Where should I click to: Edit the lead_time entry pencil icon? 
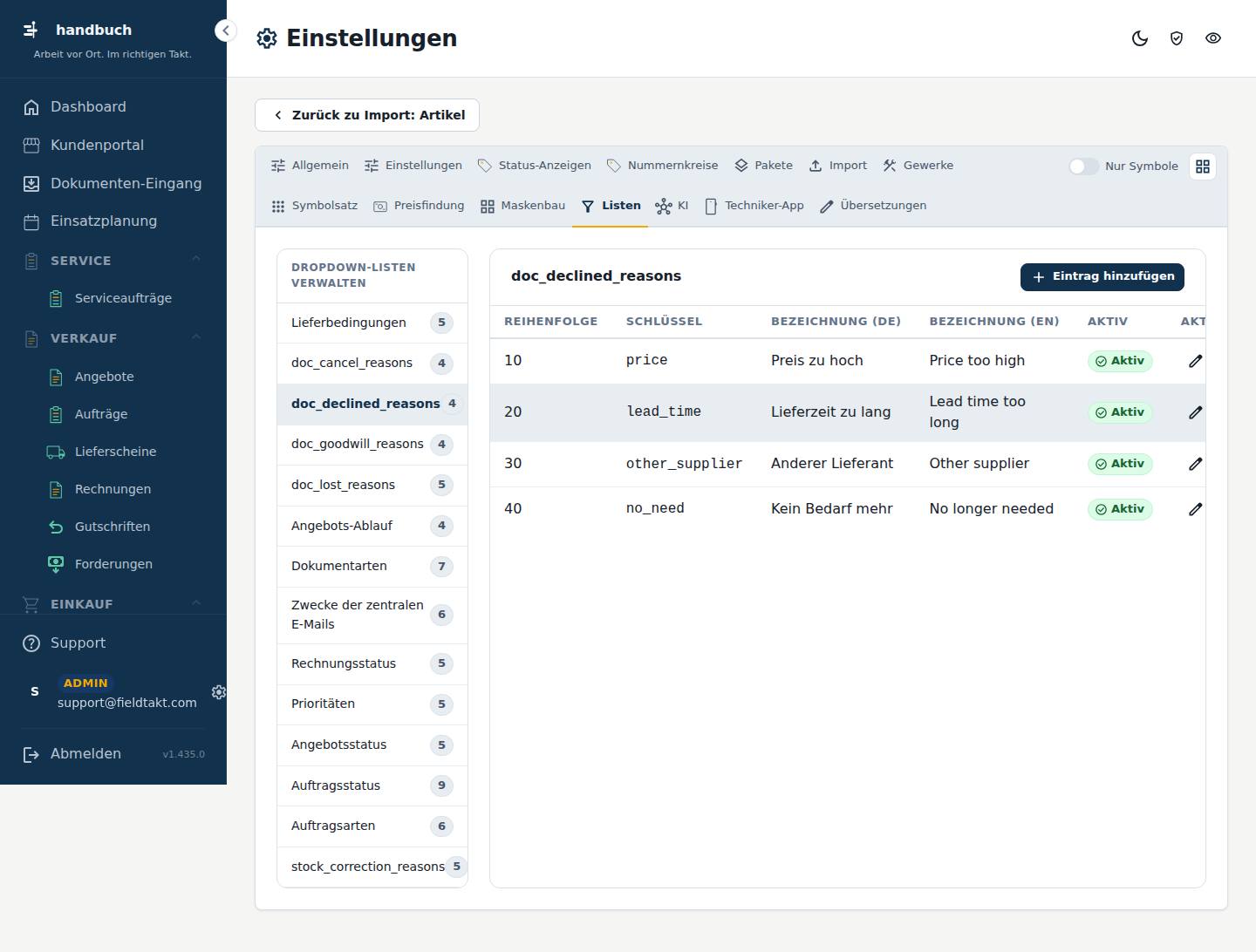(1196, 412)
